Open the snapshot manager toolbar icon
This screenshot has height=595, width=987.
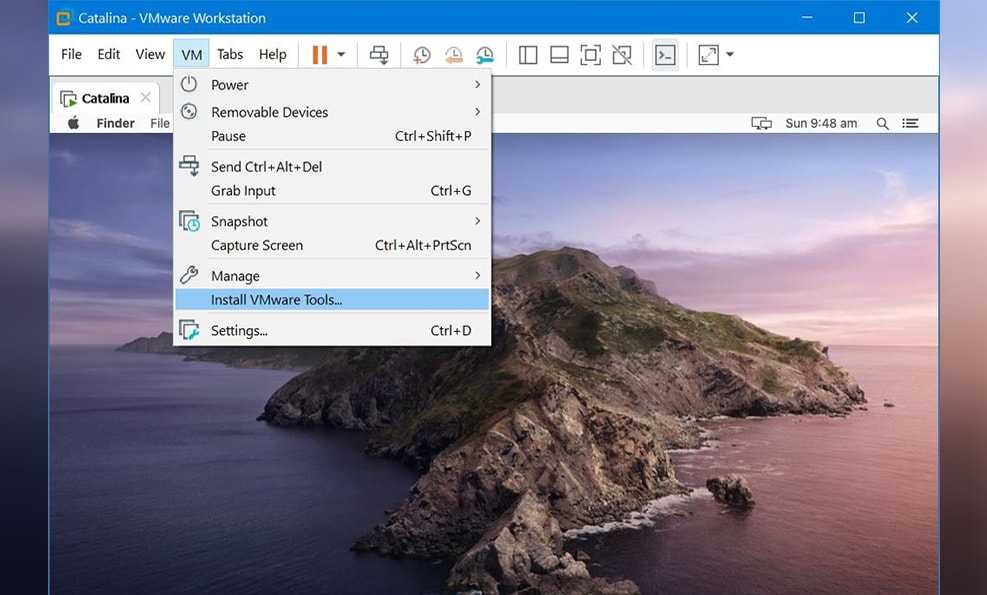(x=484, y=55)
